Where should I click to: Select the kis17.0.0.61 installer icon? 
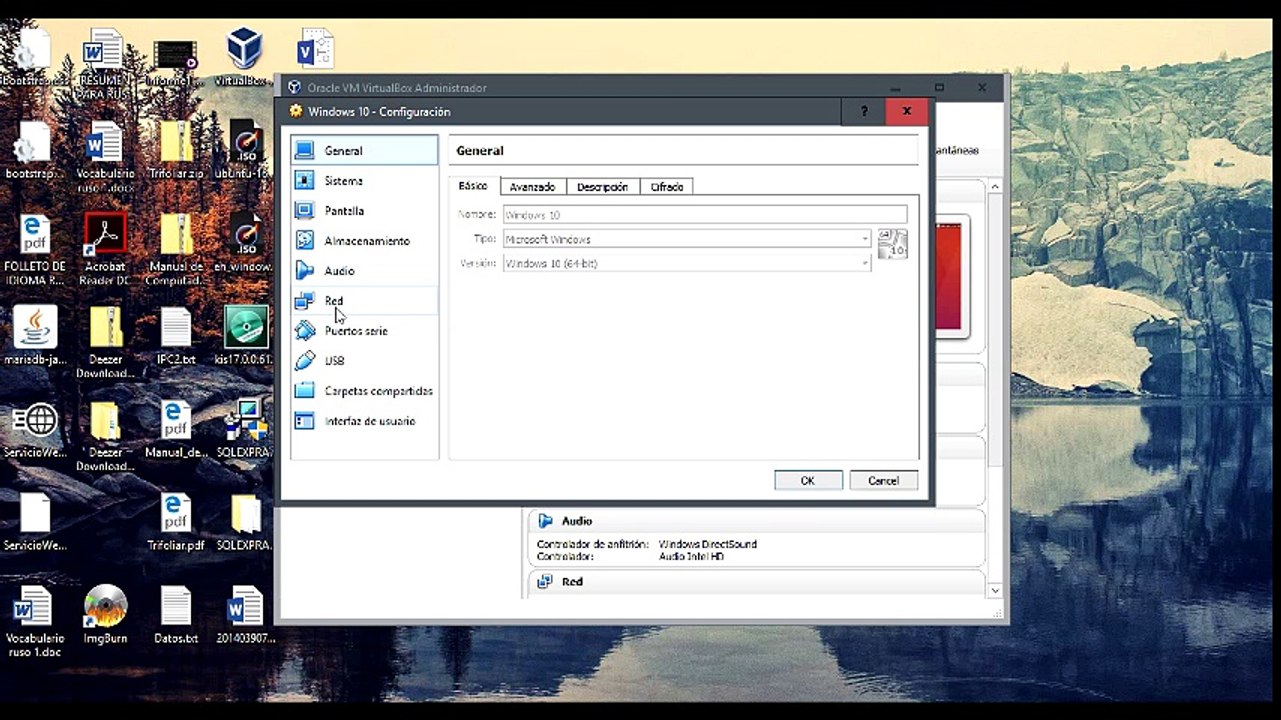coord(245,337)
